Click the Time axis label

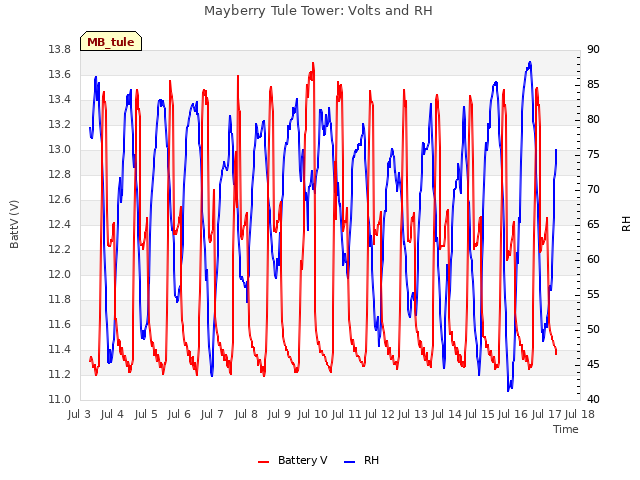pos(566,429)
